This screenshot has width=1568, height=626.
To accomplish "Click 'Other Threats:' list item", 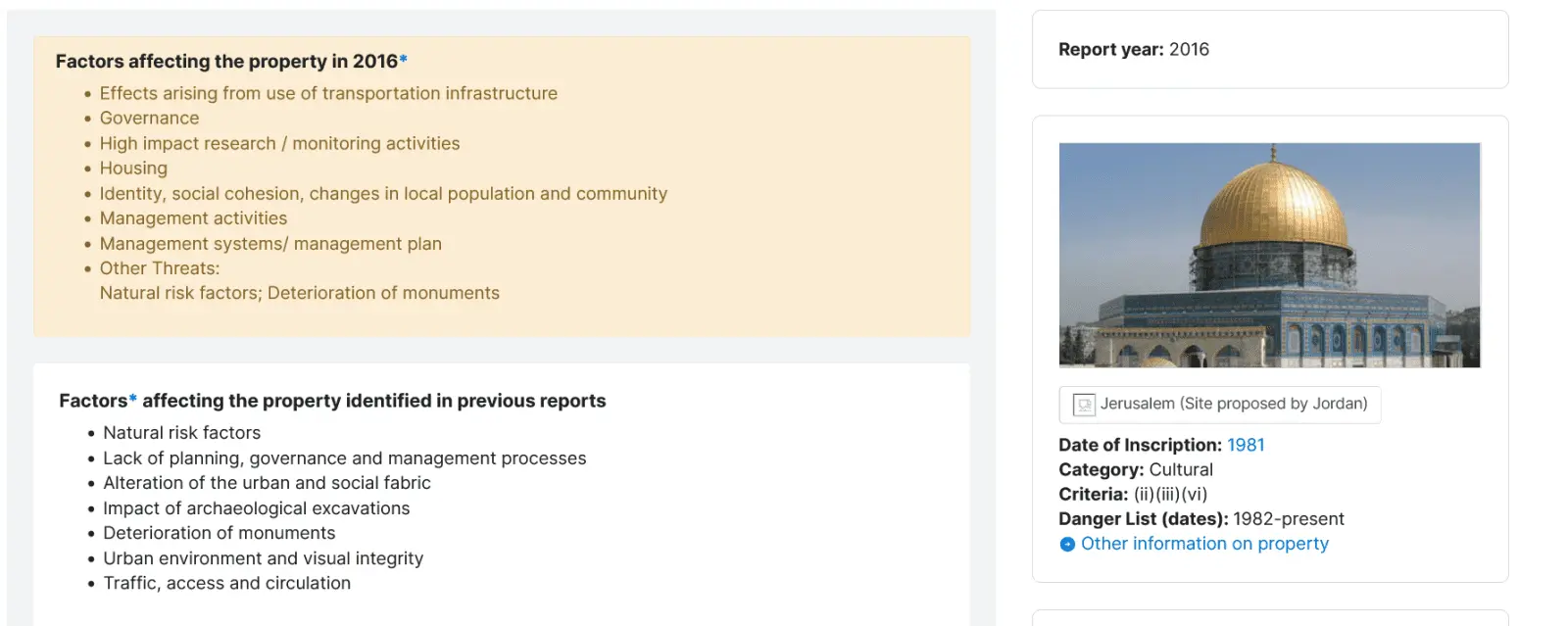I will click(x=160, y=268).
